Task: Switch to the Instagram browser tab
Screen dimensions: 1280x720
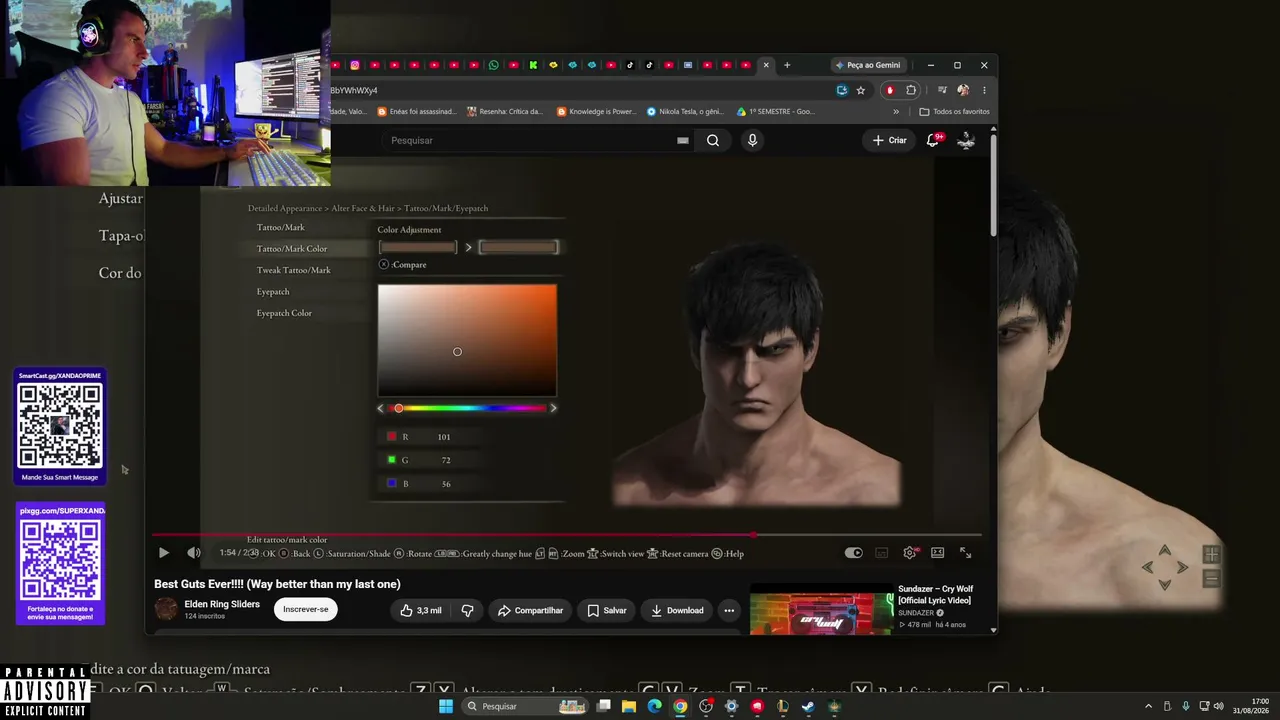Action: click(x=354, y=65)
